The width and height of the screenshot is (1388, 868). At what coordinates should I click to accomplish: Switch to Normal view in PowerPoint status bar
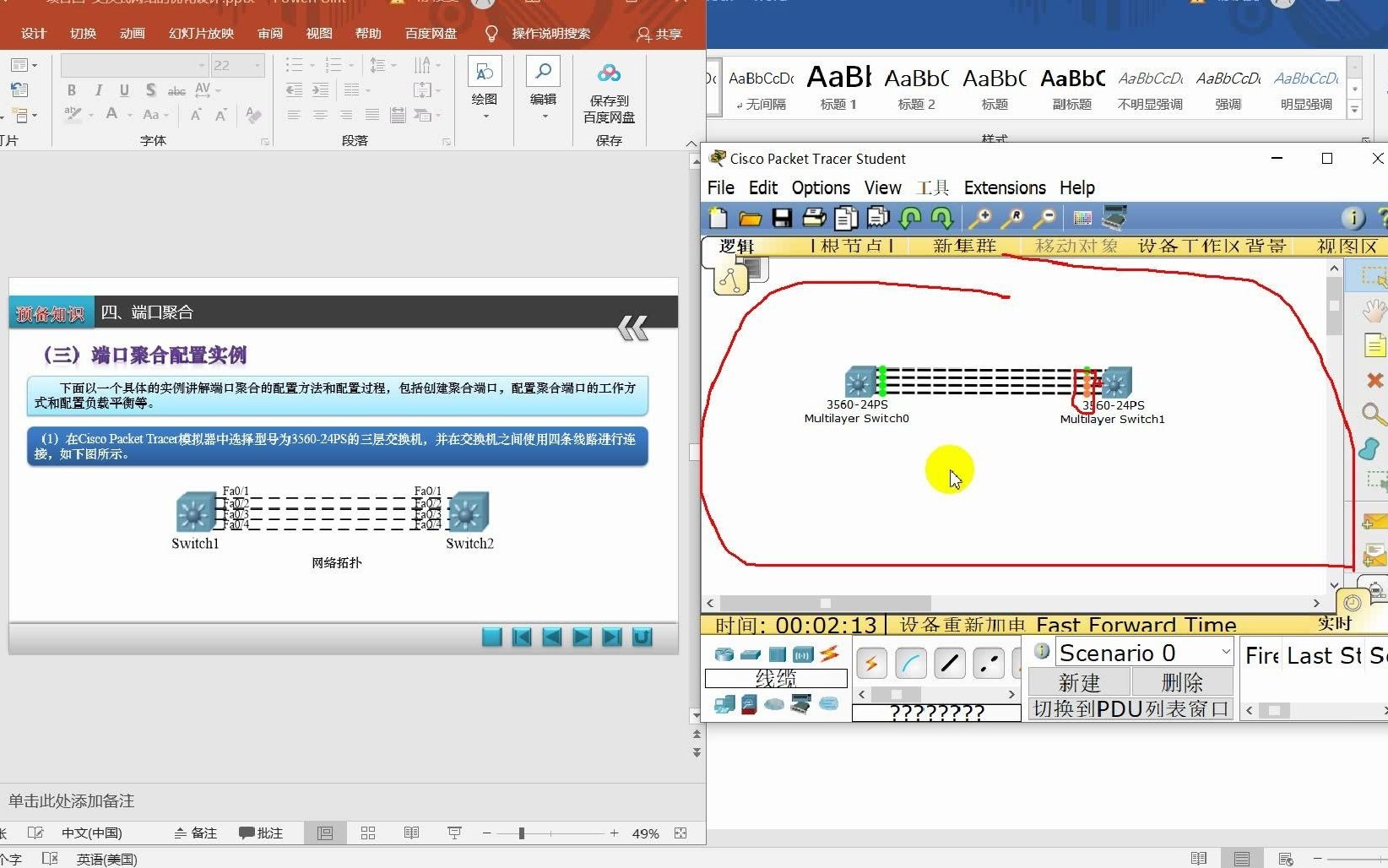tap(325, 833)
